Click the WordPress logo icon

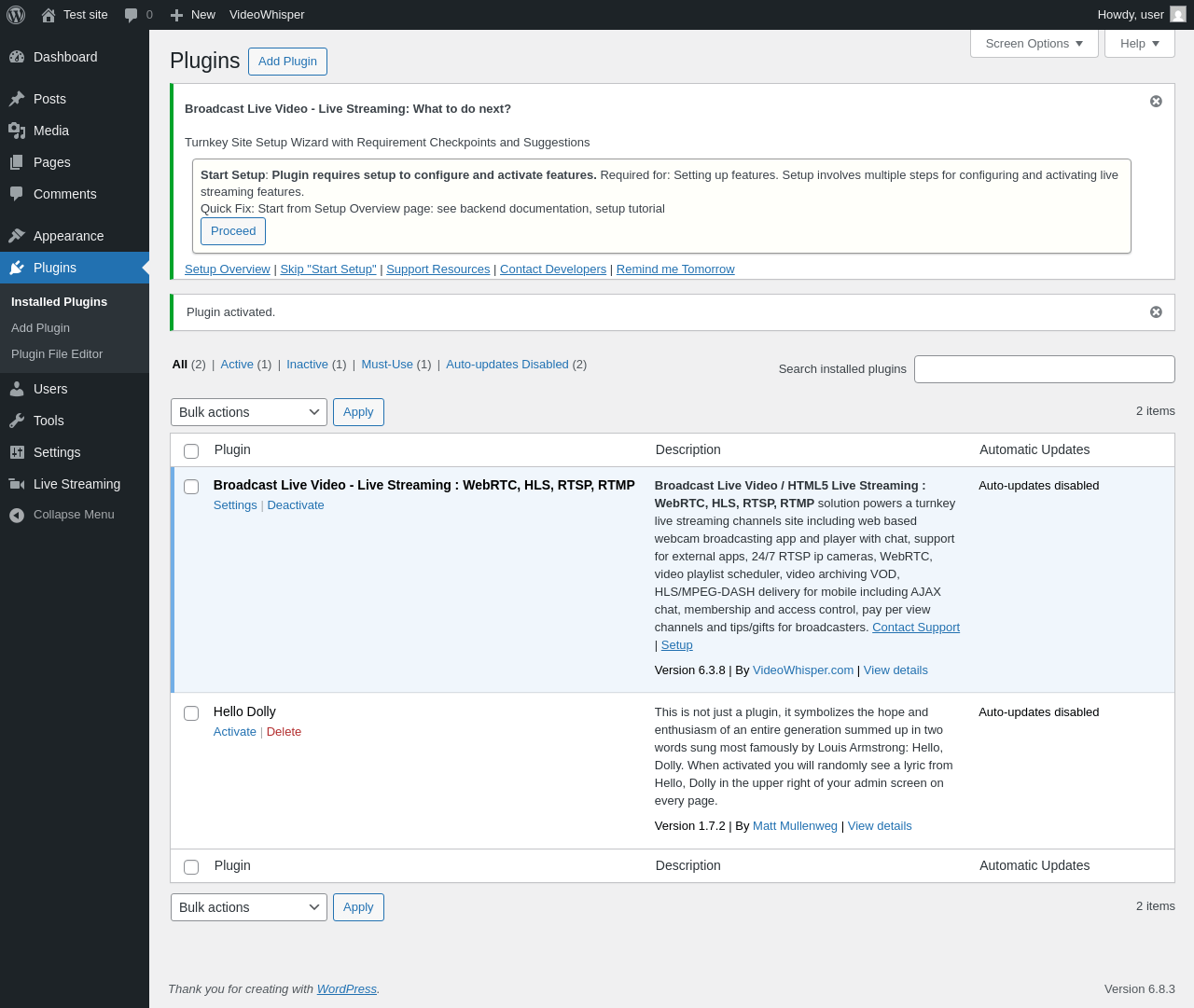click(x=16, y=15)
